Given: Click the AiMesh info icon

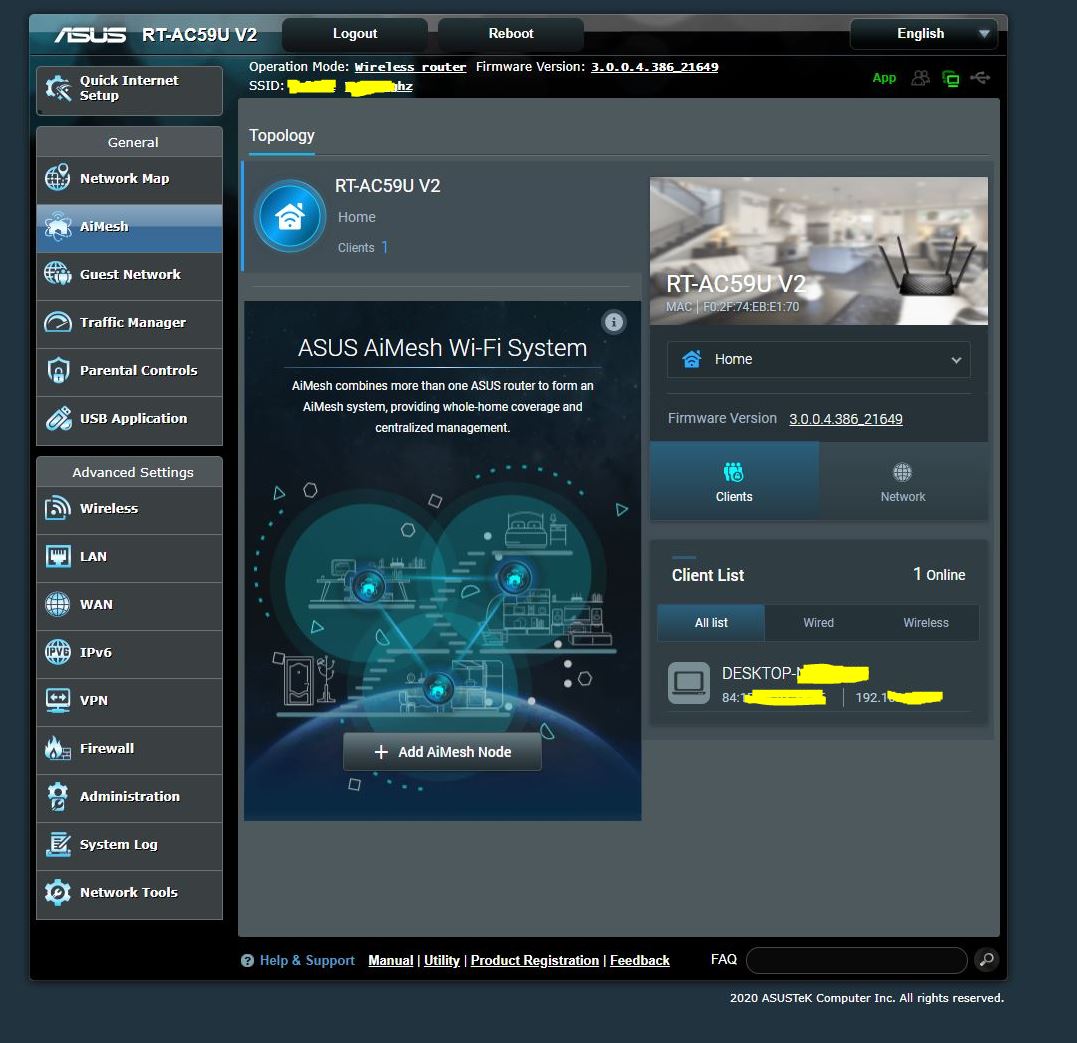Looking at the screenshot, I should point(613,322).
